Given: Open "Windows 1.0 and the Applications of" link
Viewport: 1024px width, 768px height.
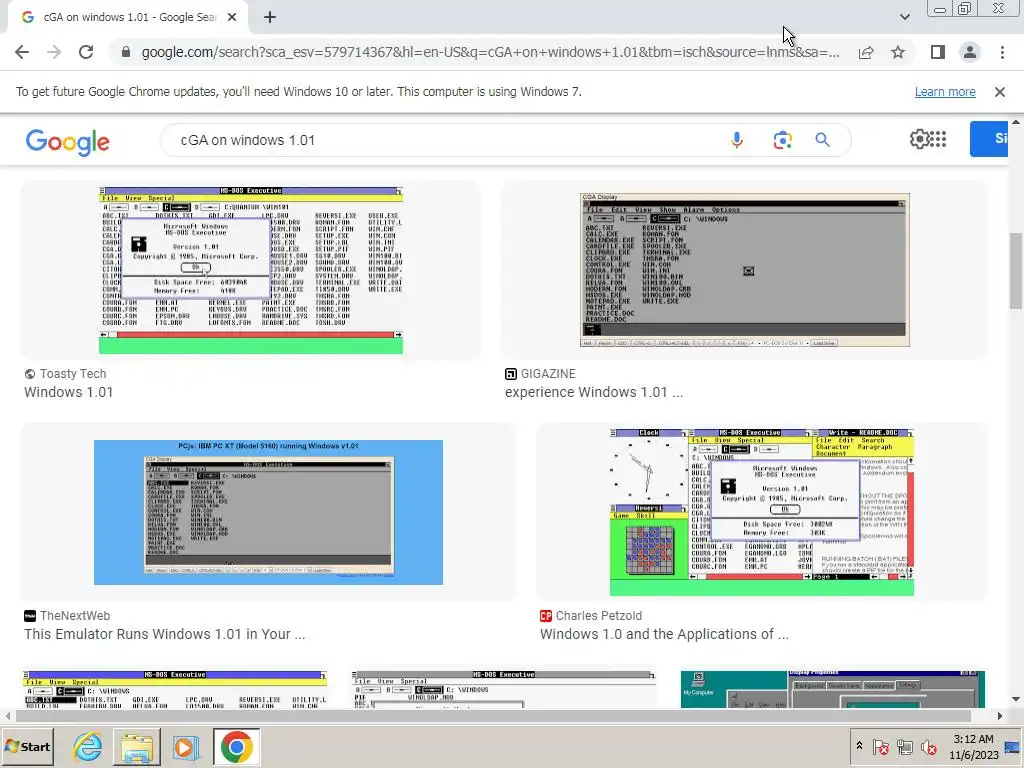Looking at the screenshot, I should click(664, 634).
